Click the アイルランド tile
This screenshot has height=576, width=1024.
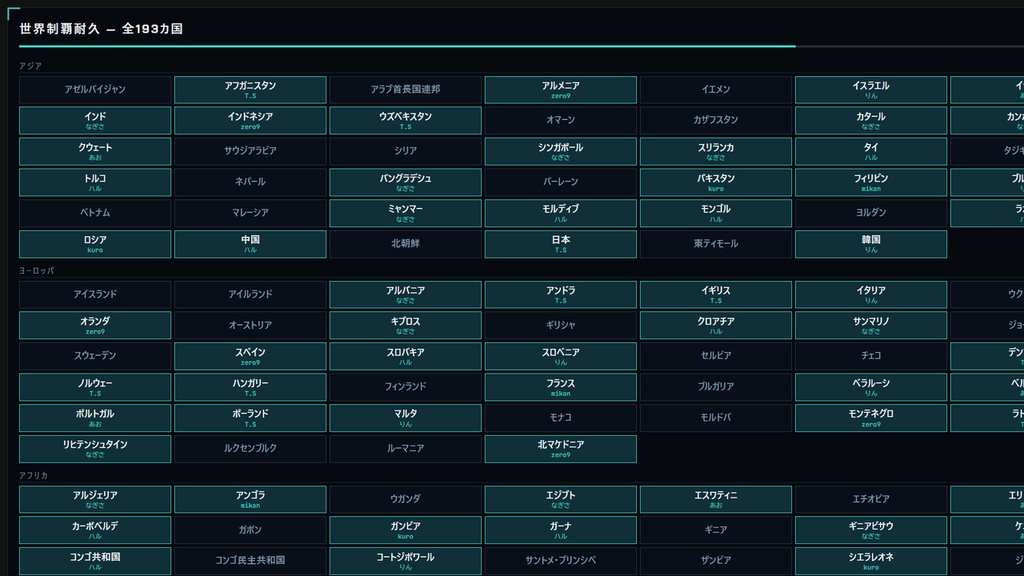pyautogui.click(x=250, y=295)
